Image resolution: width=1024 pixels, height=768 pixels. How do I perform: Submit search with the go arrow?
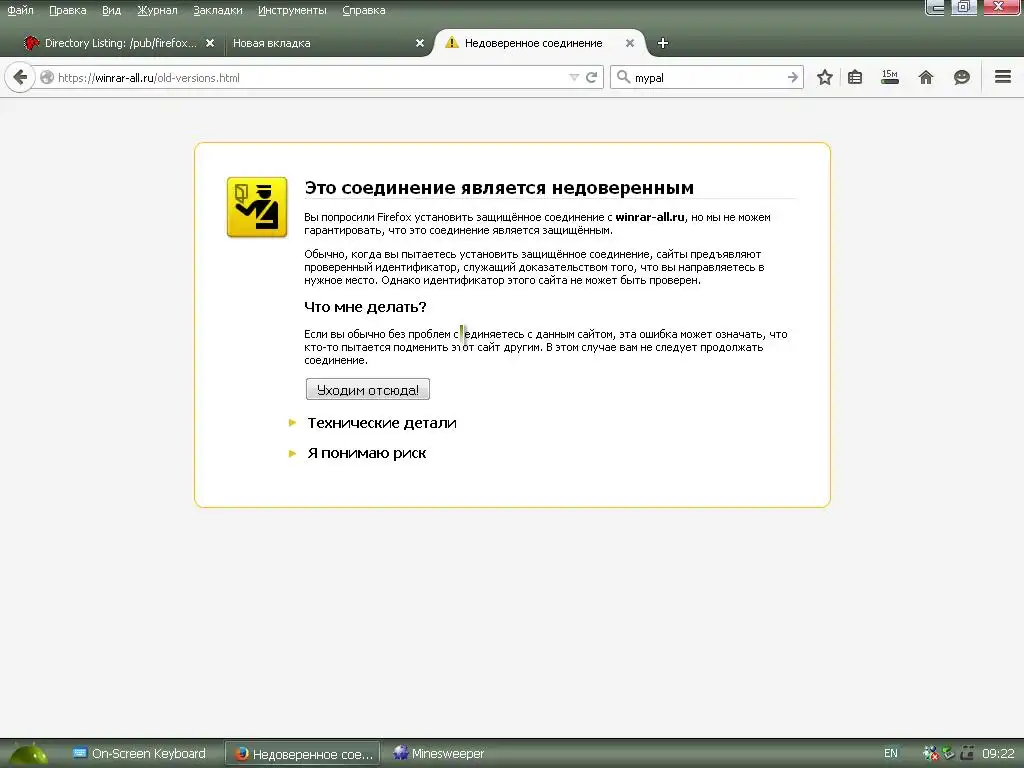793,78
